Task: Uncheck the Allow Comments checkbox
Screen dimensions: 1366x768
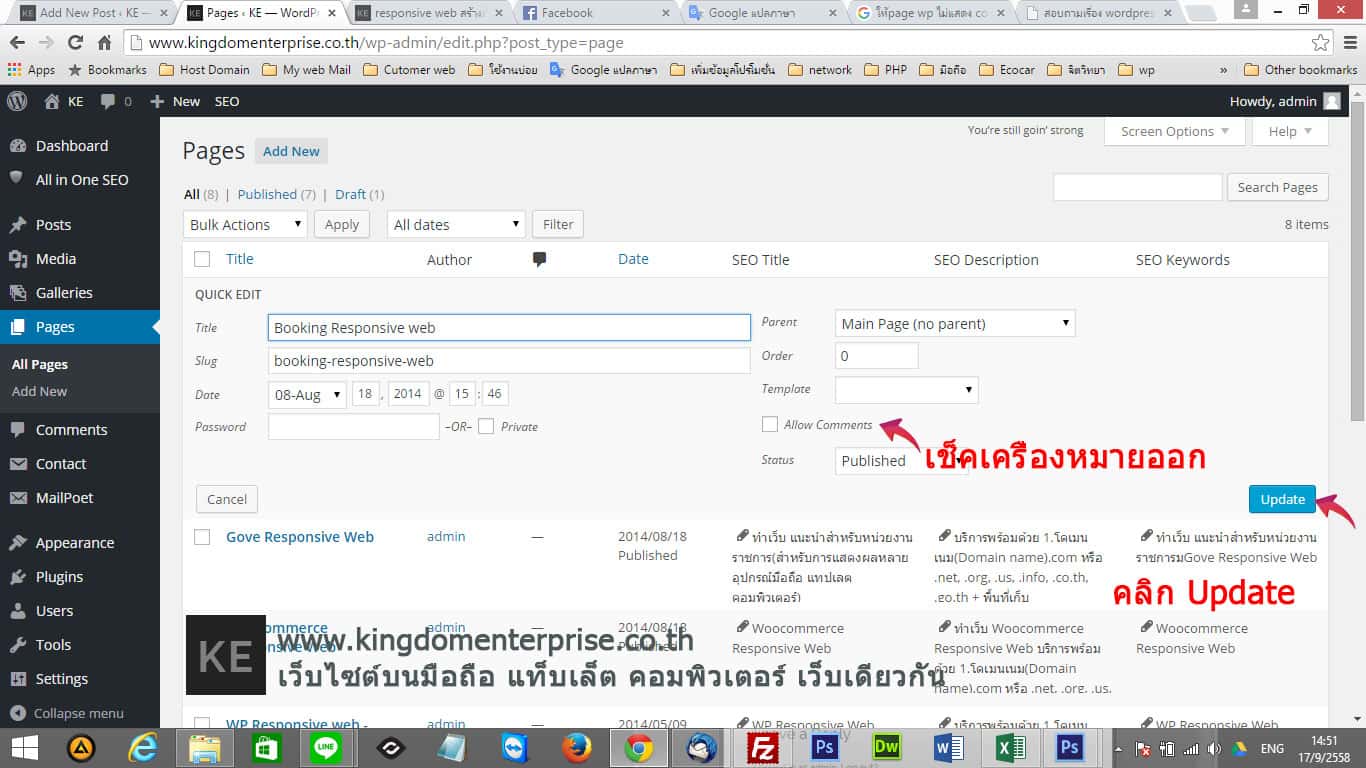Action: click(769, 424)
